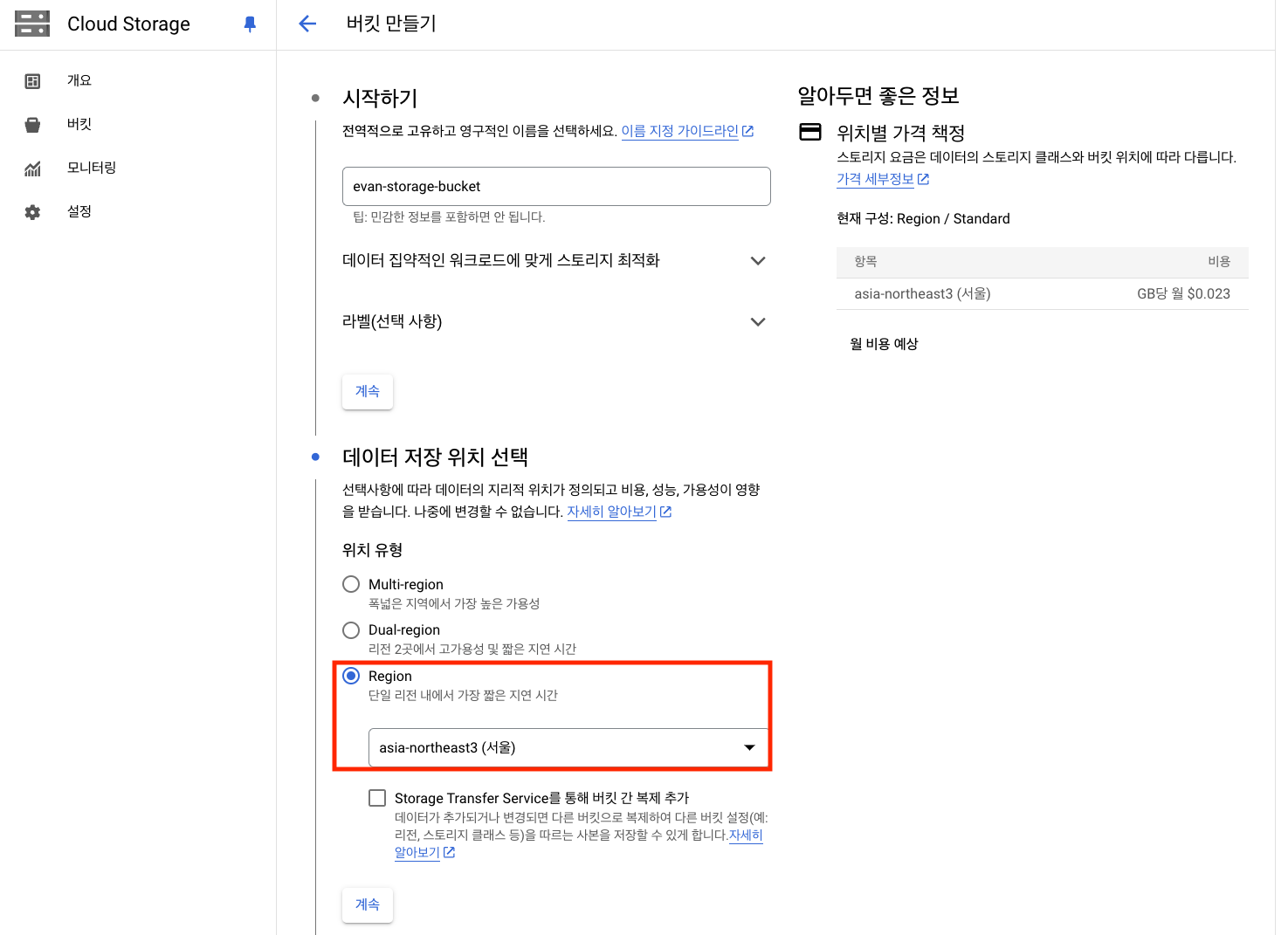This screenshot has height=935, width=1288.
Task: Click the 위치 유형 label
Action: [x=372, y=550]
